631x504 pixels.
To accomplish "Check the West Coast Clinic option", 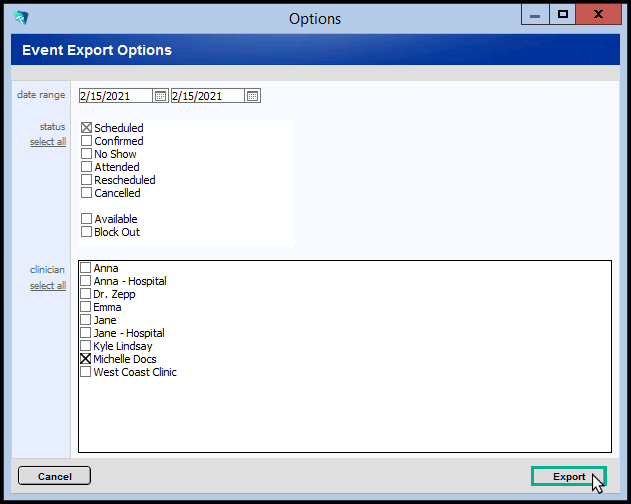I will tap(86, 372).
